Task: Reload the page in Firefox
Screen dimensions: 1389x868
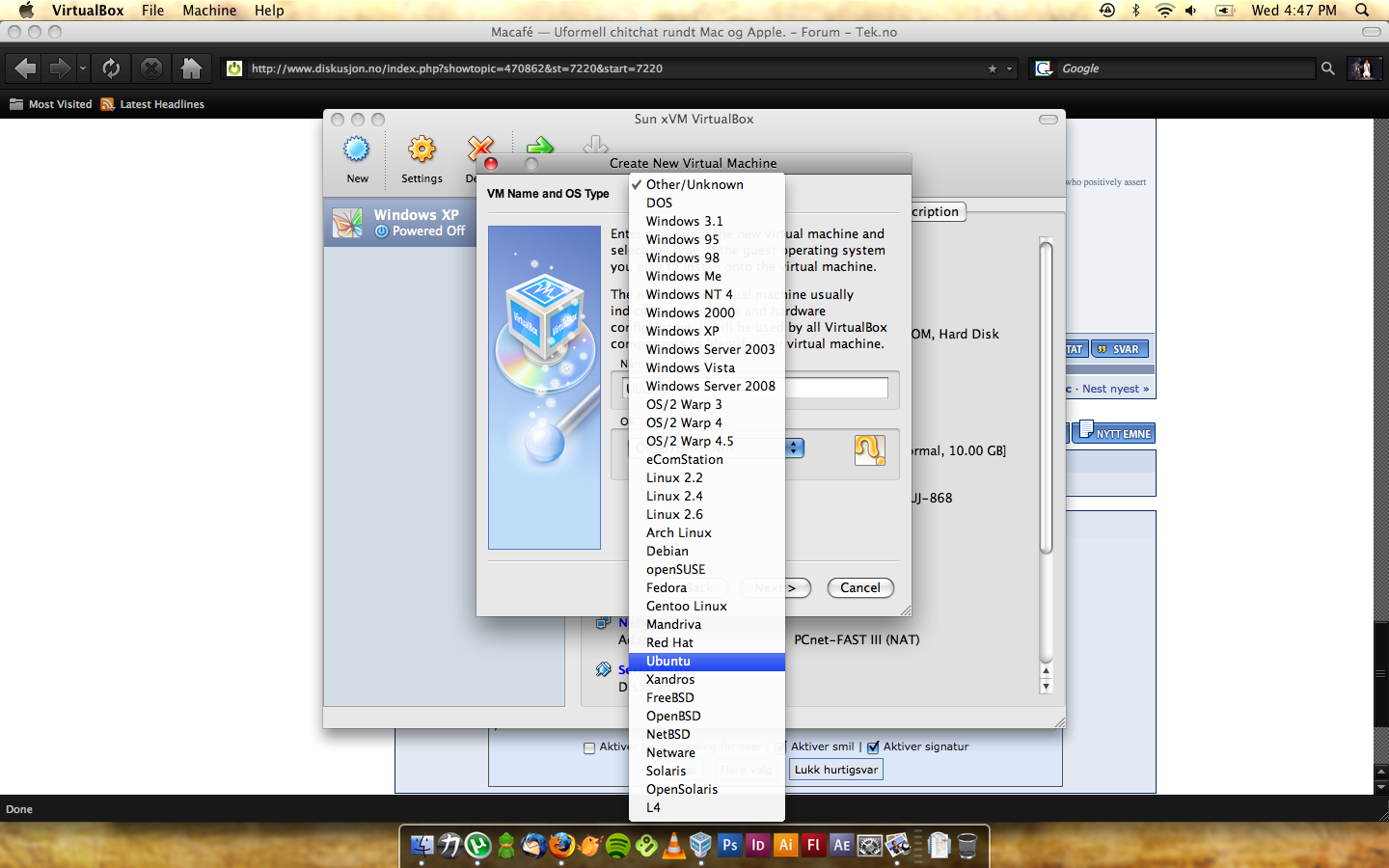Action: (x=111, y=68)
